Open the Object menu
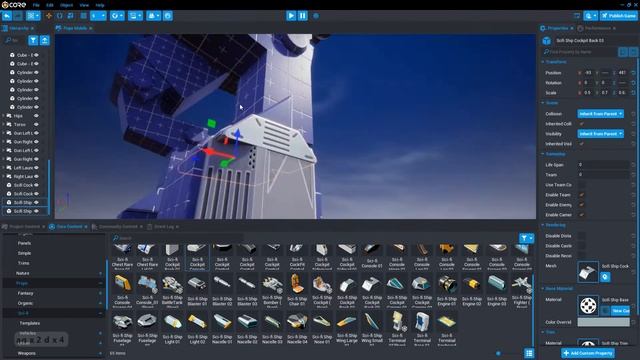Image resolution: width=640 pixels, height=360 pixels. click(66, 5)
